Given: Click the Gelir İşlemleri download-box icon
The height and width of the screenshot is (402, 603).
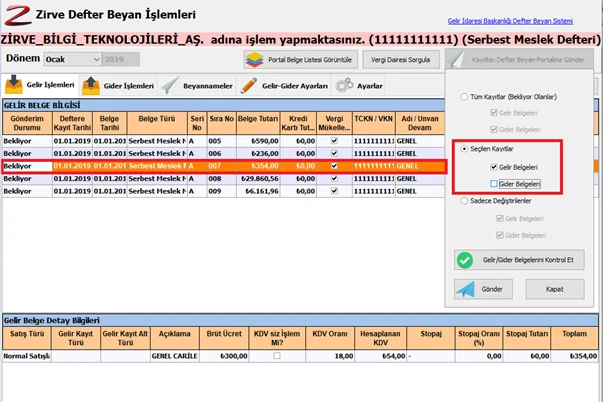Looking at the screenshot, I should click(14, 85).
